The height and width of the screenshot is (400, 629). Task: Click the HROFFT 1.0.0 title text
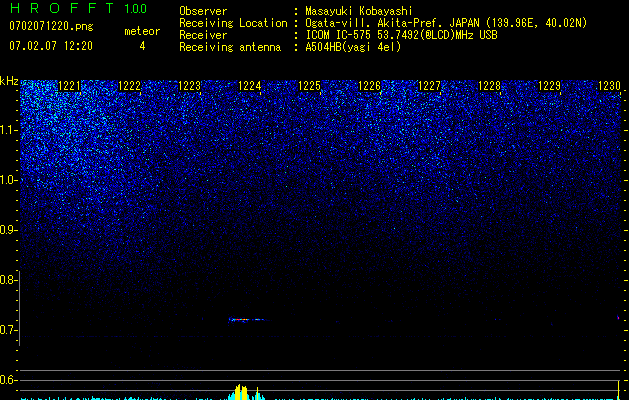point(78,8)
